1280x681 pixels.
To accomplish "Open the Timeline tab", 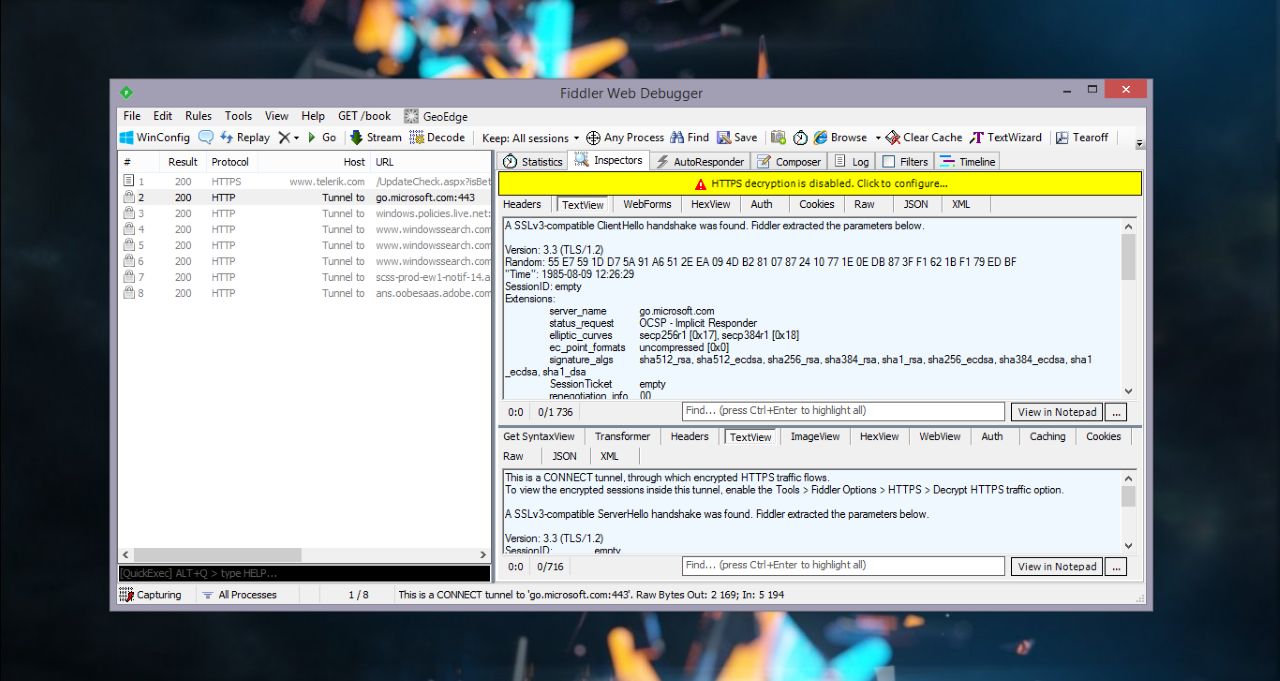I will click(967, 161).
